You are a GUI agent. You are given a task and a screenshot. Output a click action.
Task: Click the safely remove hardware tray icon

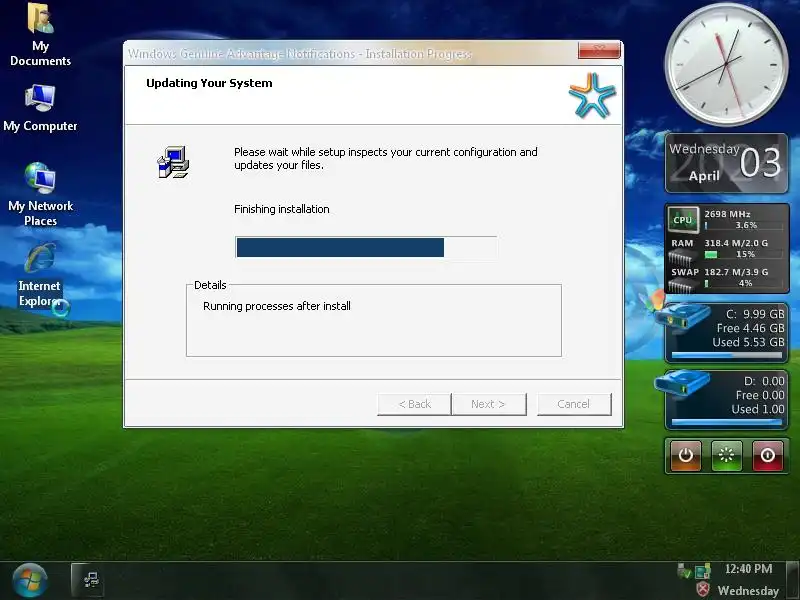tap(684, 570)
